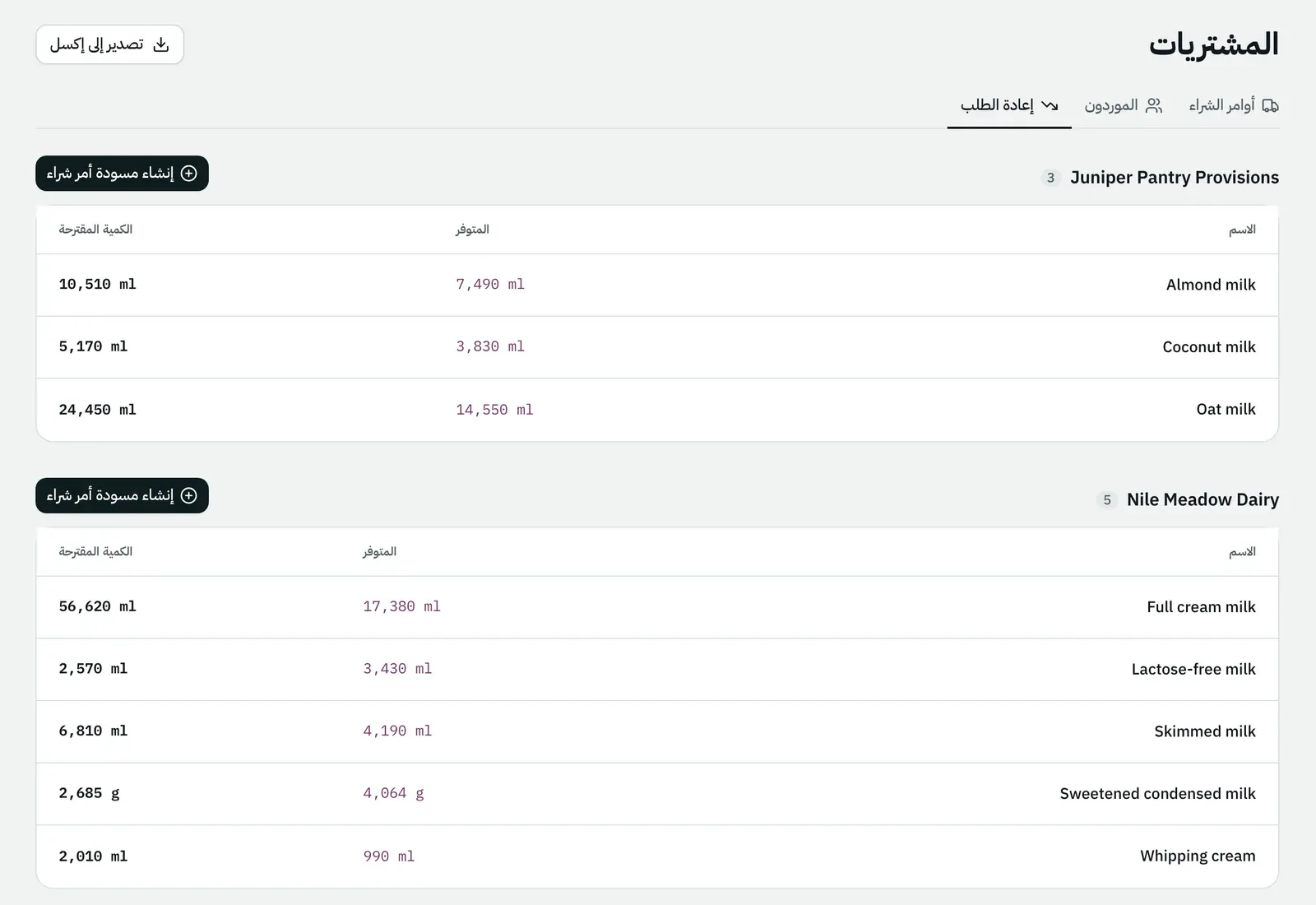The image size is (1316, 905).
Task: Click plus icon for Juniper Pantry draft order
Action: click(189, 174)
